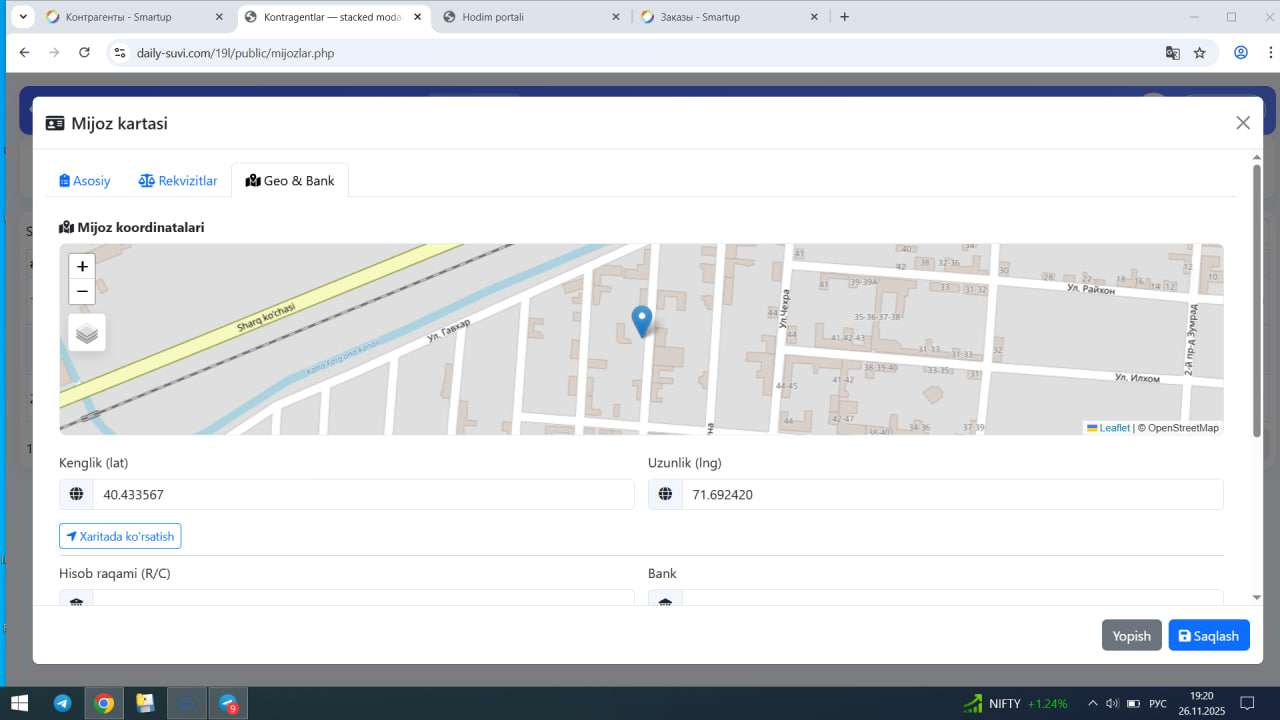Click the NIFTY stock widget on taskbar

point(1015,703)
